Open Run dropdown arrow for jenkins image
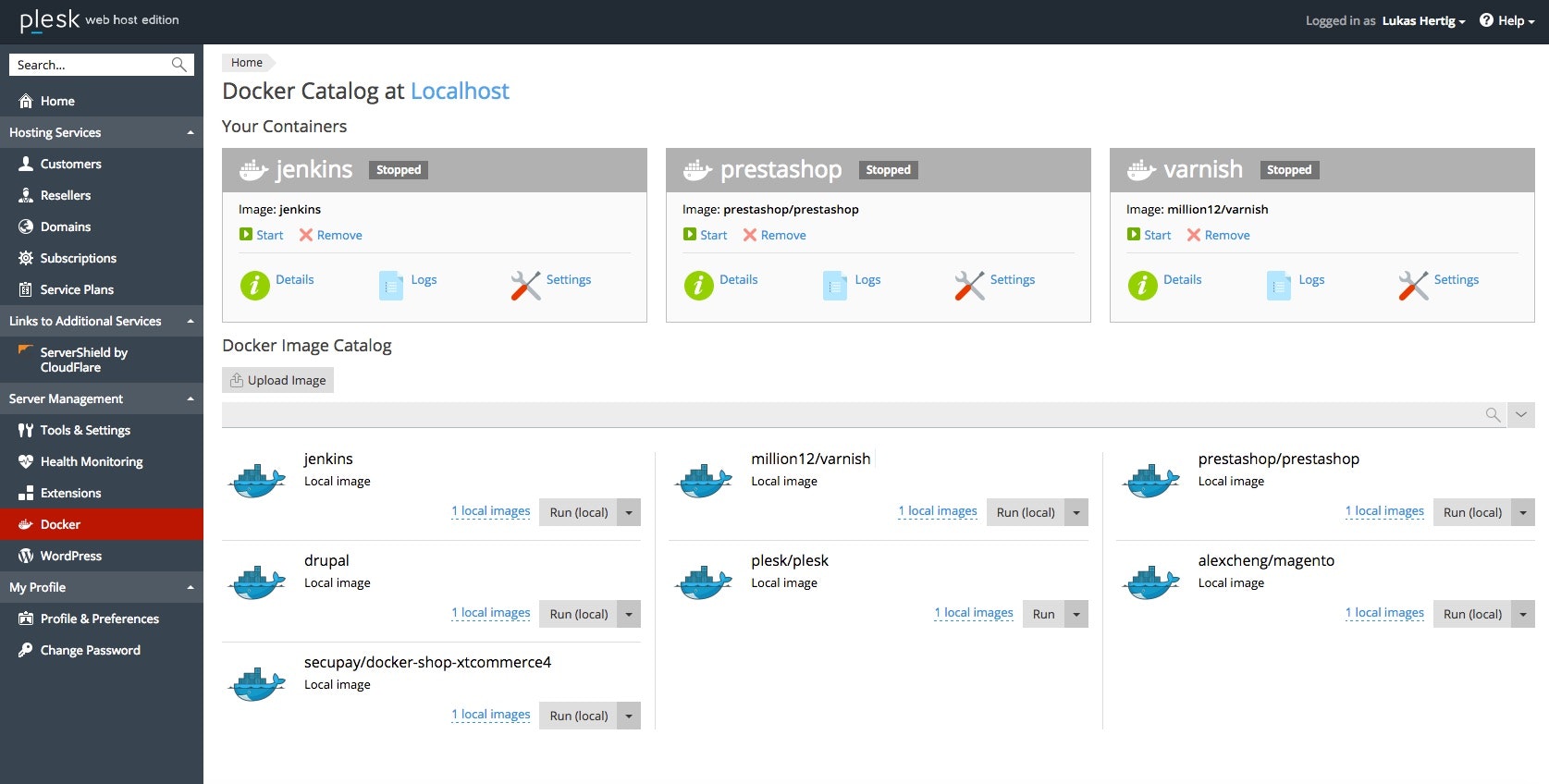This screenshot has height=784, width=1549. click(x=629, y=512)
